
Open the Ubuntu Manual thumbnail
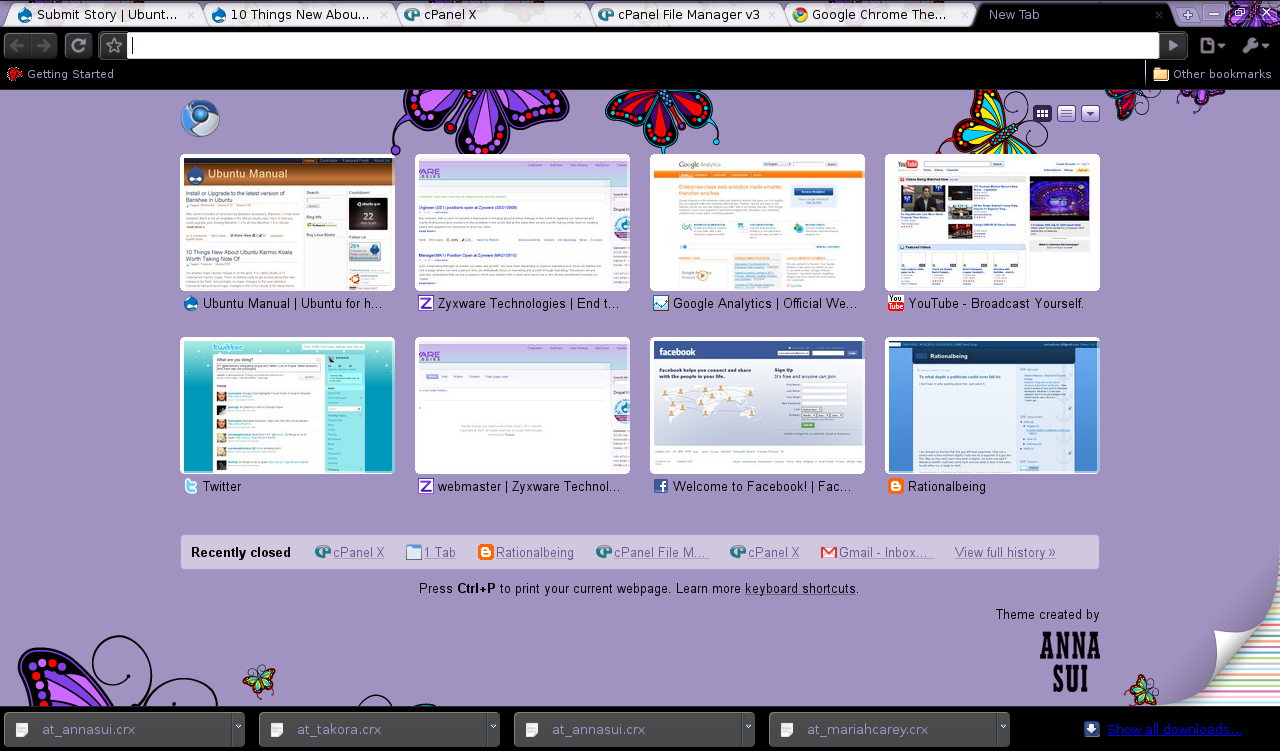288,222
